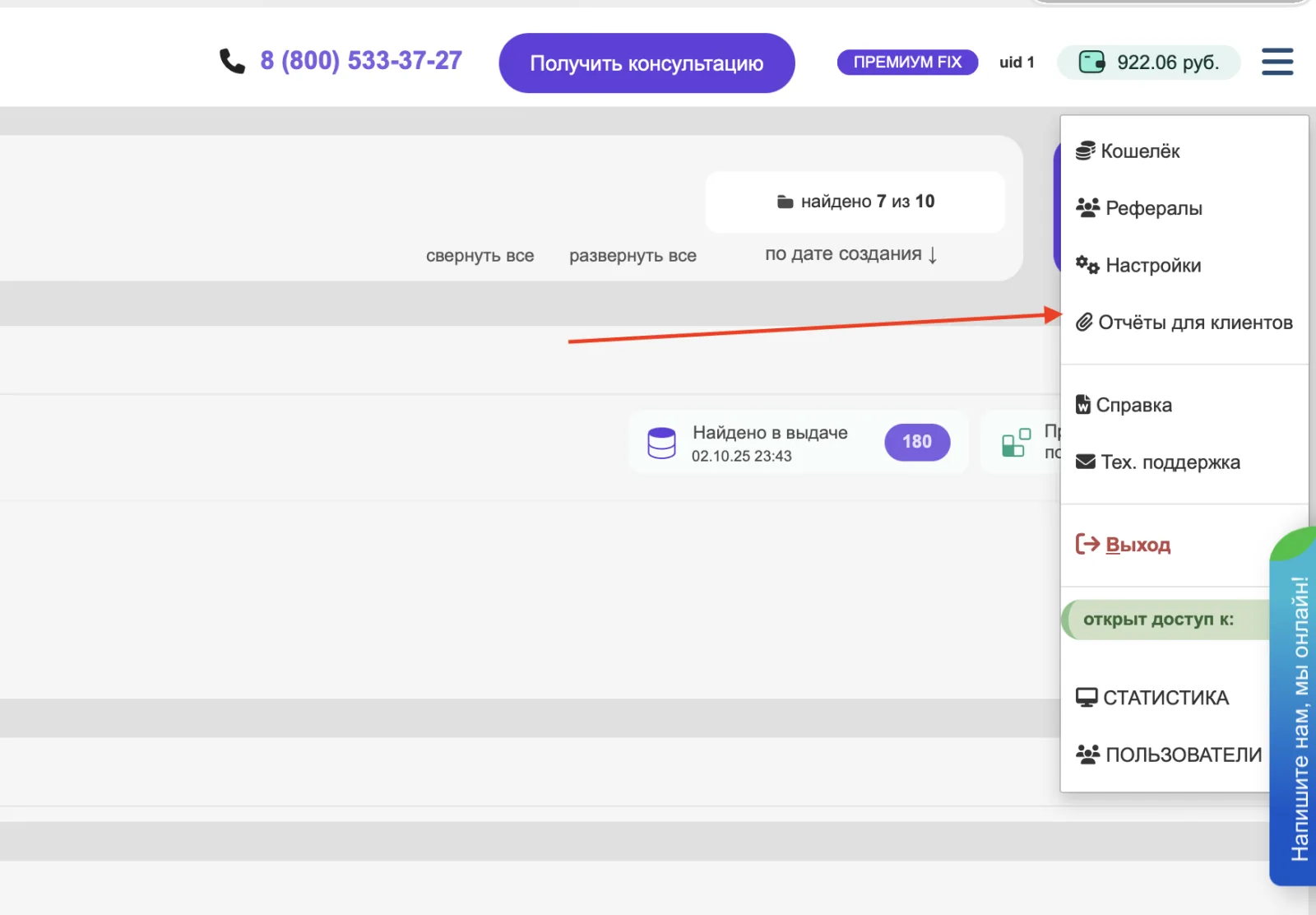The height and width of the screenshot is (915, 1316).
Task: Toggle sorting по дате создания
Action: coord(851,254)
